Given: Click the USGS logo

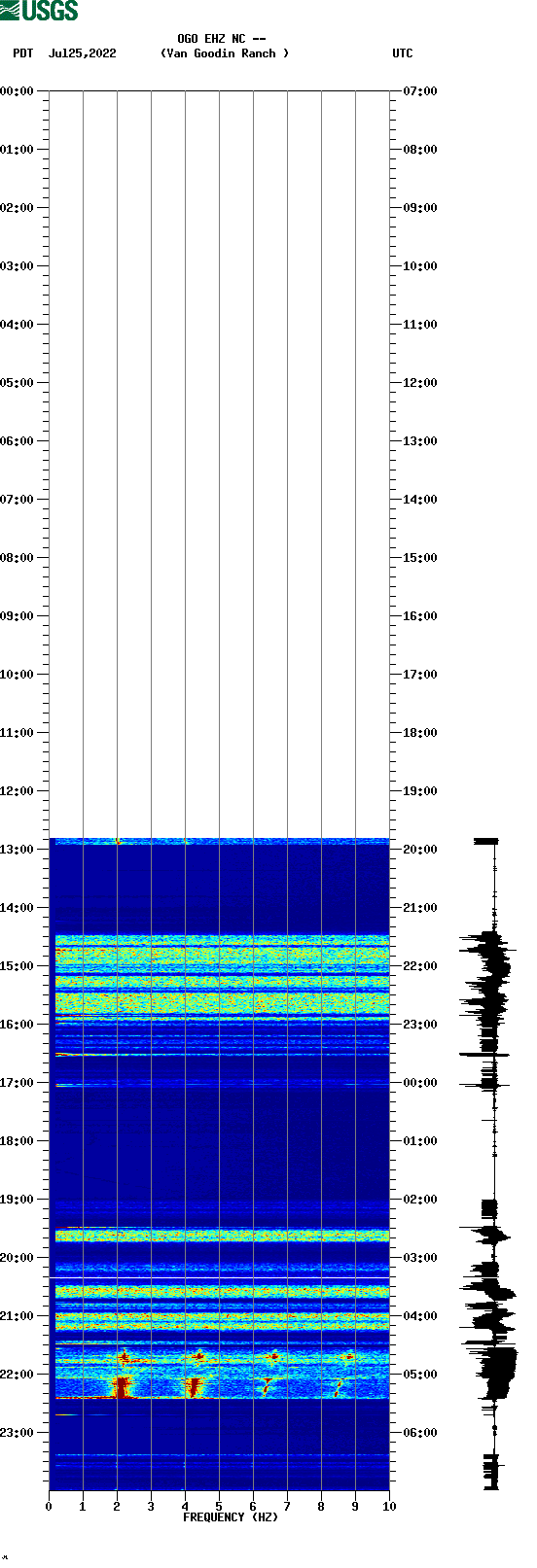Looking at the screenshot, I should point(39,11).
